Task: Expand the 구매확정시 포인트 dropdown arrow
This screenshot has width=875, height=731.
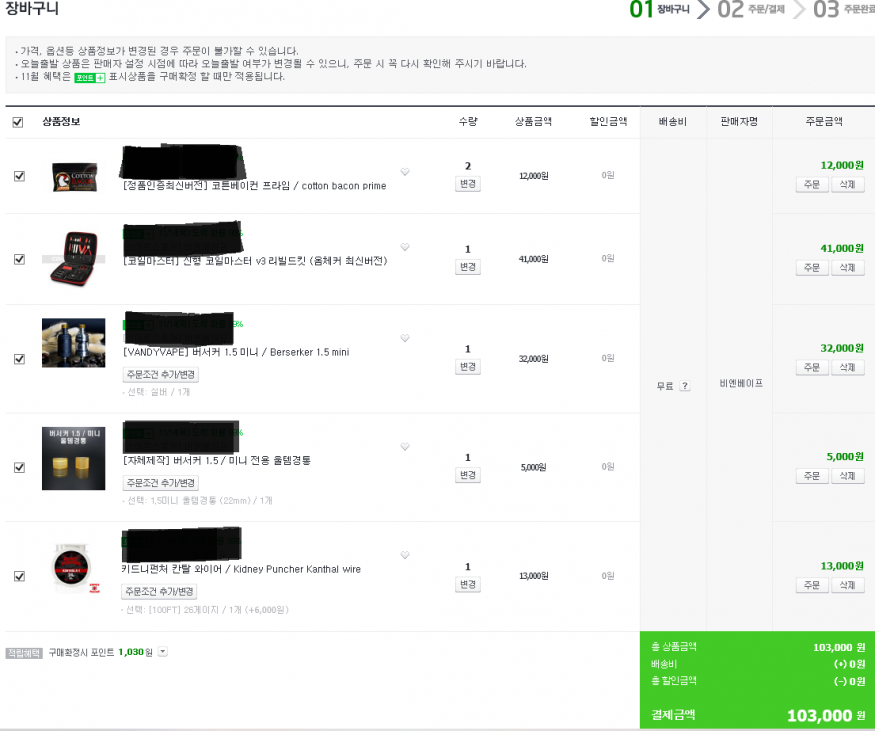Action: (162, 652)
